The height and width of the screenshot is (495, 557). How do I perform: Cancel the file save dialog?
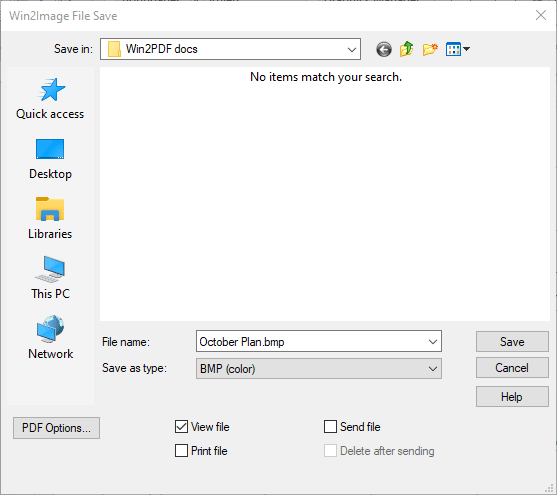(x=512, y=368)
